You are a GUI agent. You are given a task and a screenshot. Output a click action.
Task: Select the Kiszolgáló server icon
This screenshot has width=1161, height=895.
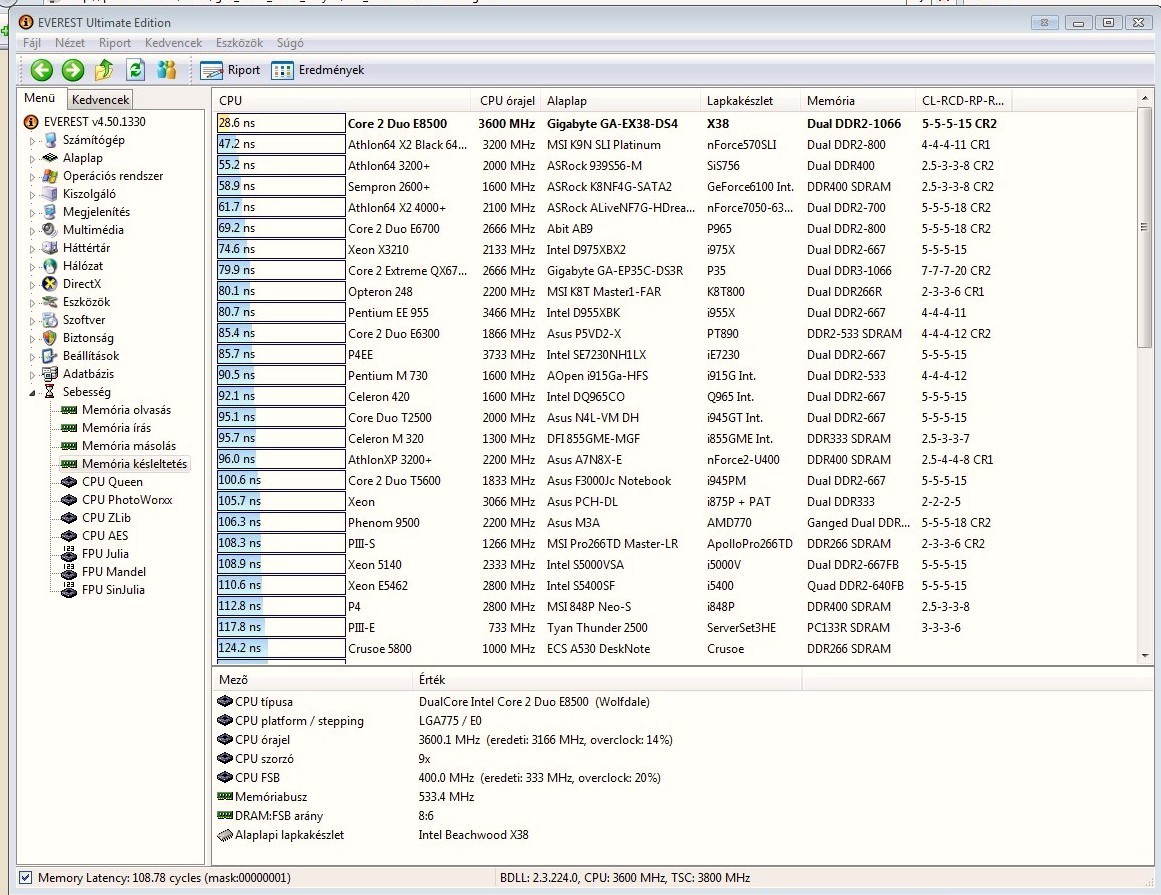pos(50,194)
